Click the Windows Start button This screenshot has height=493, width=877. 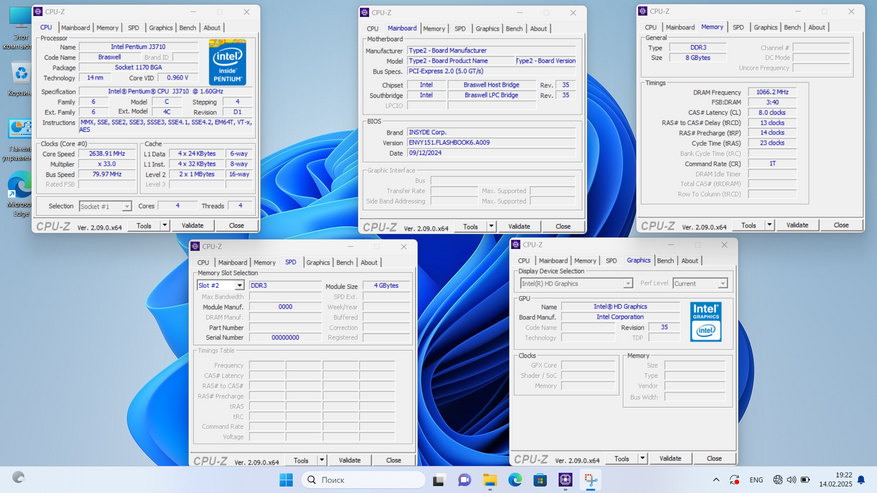pos(286,480)
